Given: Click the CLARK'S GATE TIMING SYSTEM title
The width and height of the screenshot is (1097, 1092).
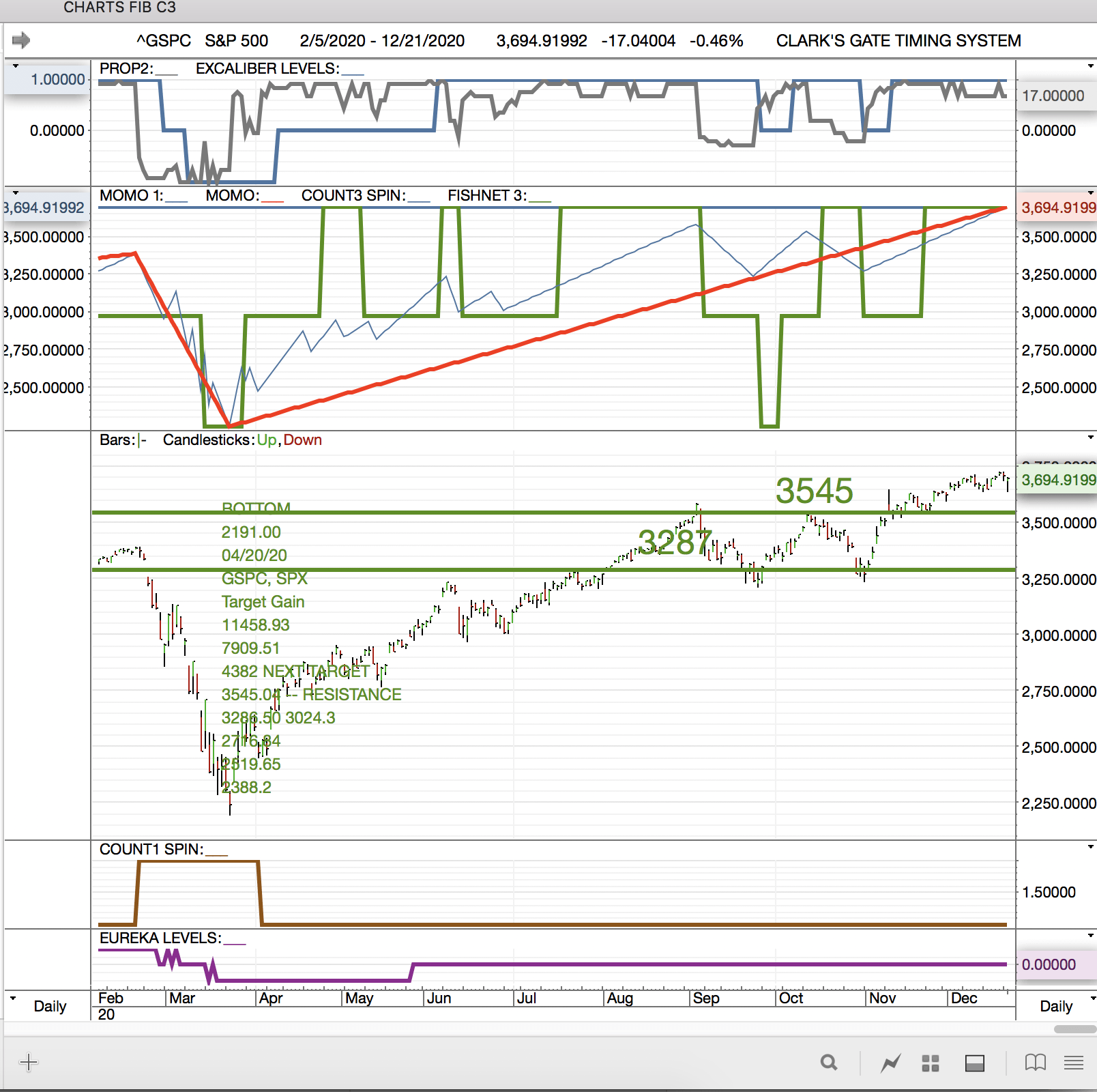Looking at the screenshot, I should 898,40.
